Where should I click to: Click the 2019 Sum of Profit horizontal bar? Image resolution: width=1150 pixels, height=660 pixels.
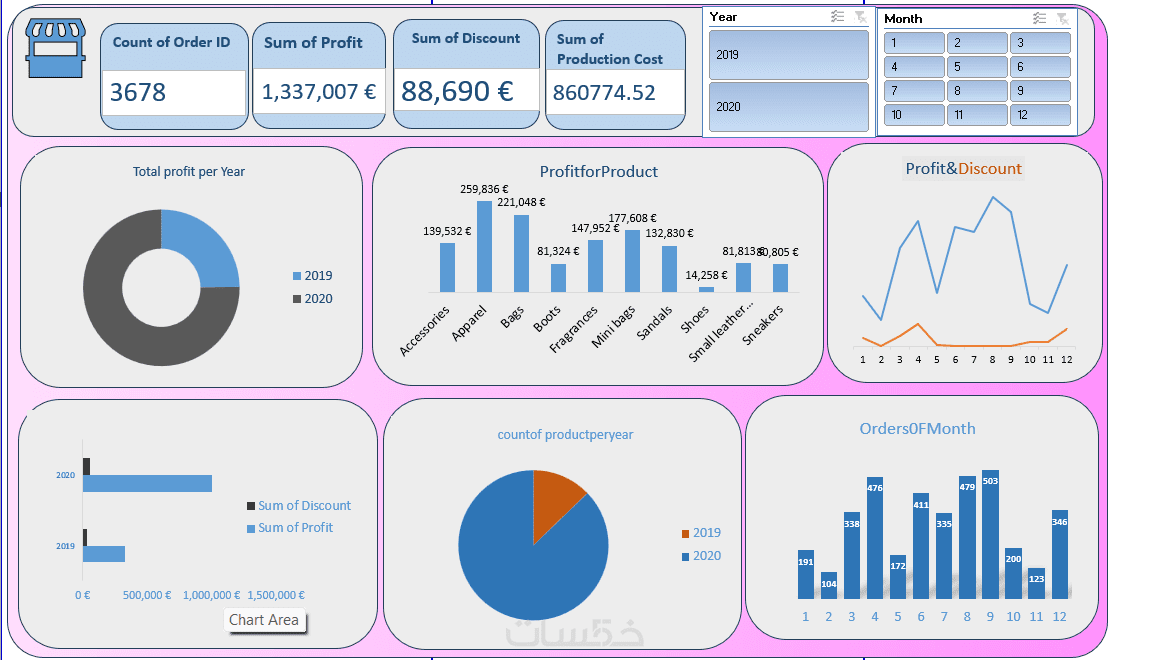tap(103, 554)
